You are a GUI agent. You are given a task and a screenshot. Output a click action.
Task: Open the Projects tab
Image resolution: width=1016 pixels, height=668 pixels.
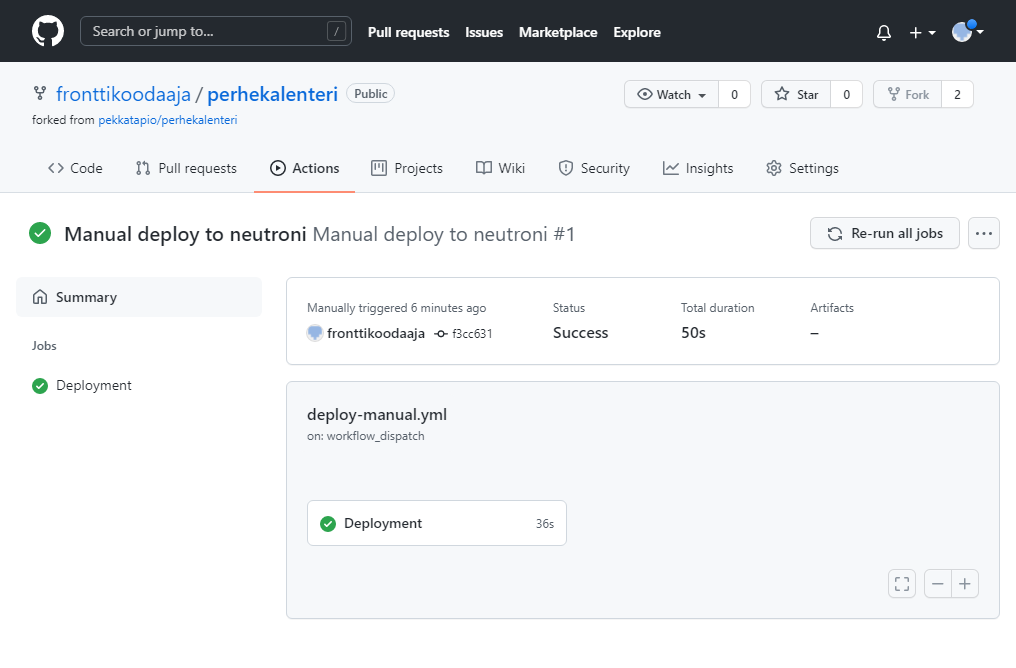407,168
